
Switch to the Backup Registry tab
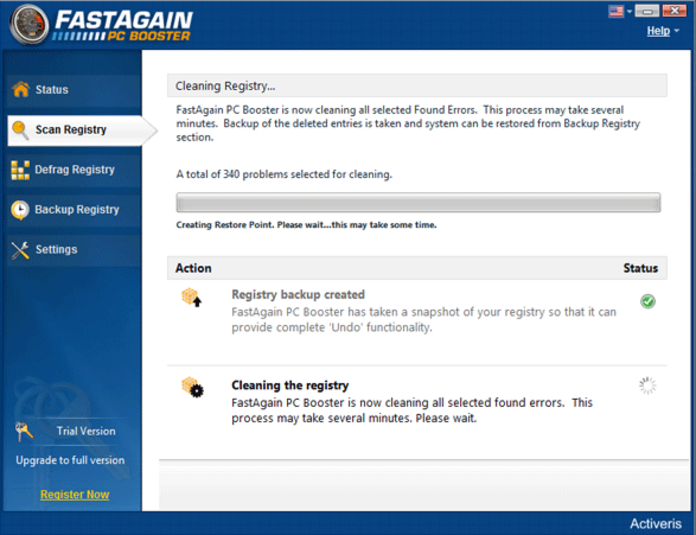76,210
